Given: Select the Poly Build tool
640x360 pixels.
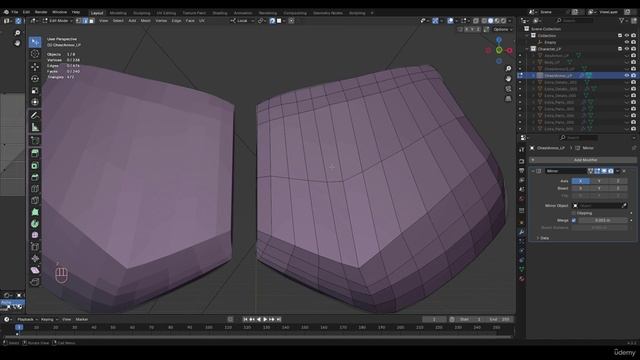Looking at the screenshot, I should click(x=35, y=212).
